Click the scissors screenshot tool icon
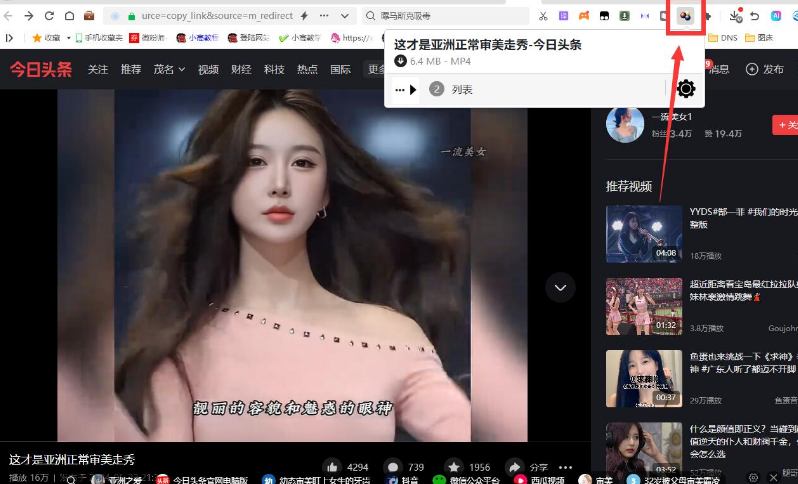 tap(543, 16)
